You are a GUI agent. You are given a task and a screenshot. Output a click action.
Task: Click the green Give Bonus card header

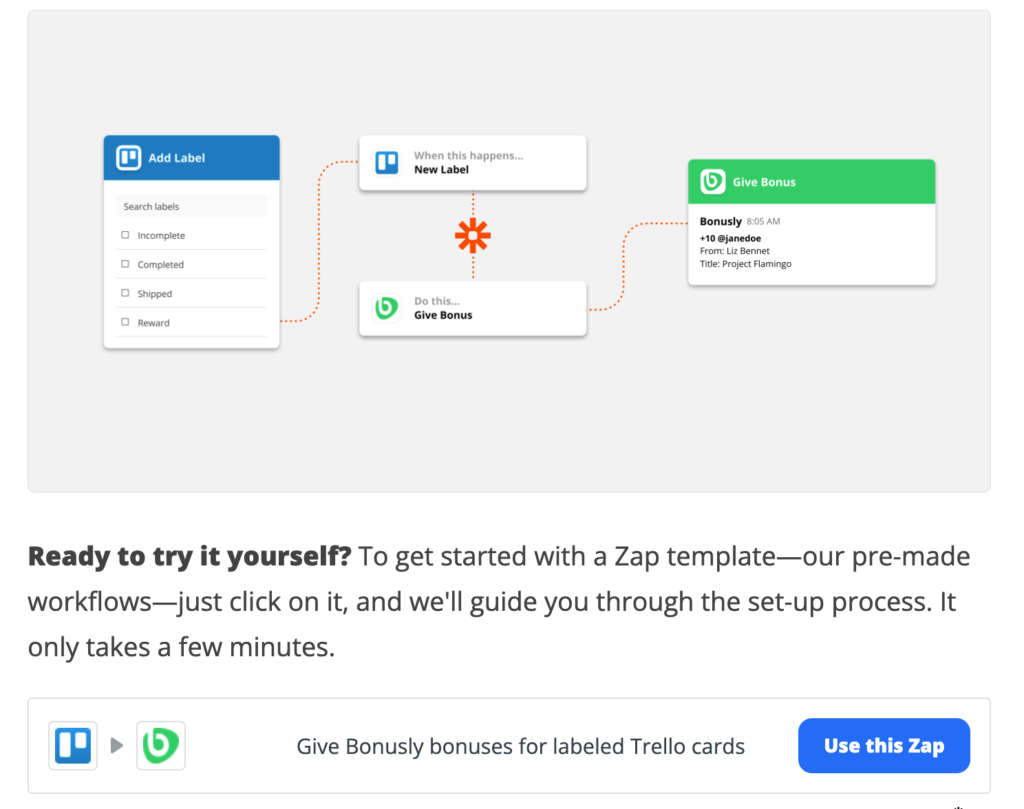click(x=811, y=181)
